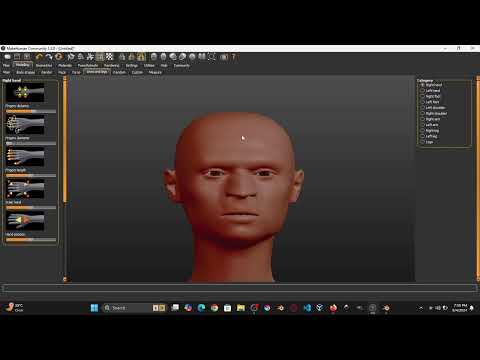The width and height of the screenshot is (480, 360).
Task: Switch to Measure modelling sub-tab
Action: pyautogui.click(x=155, y=72)
